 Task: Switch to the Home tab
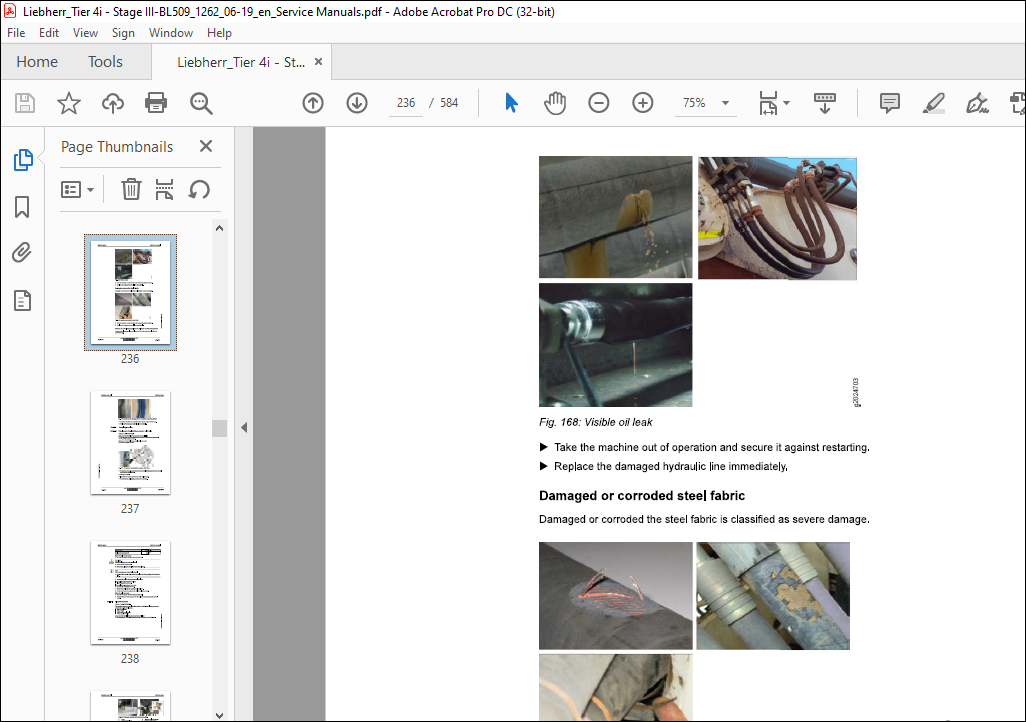tap(37, 62)
